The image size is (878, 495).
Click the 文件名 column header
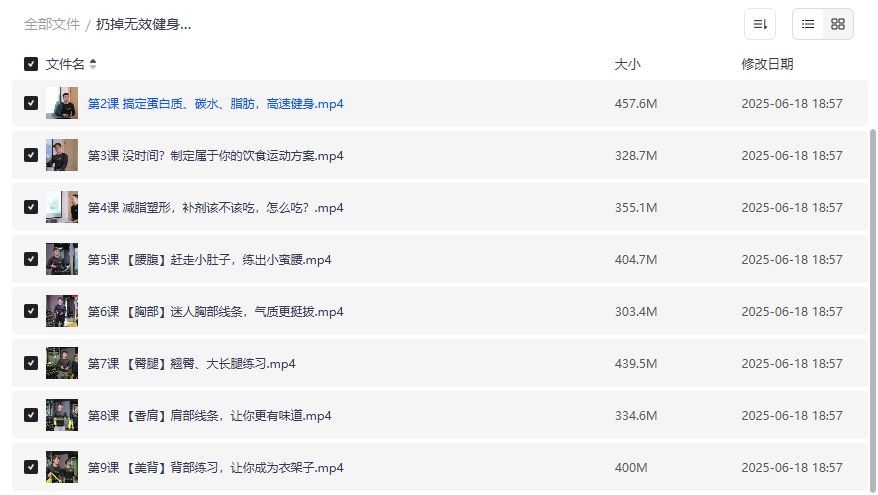[x=64, y=64]
